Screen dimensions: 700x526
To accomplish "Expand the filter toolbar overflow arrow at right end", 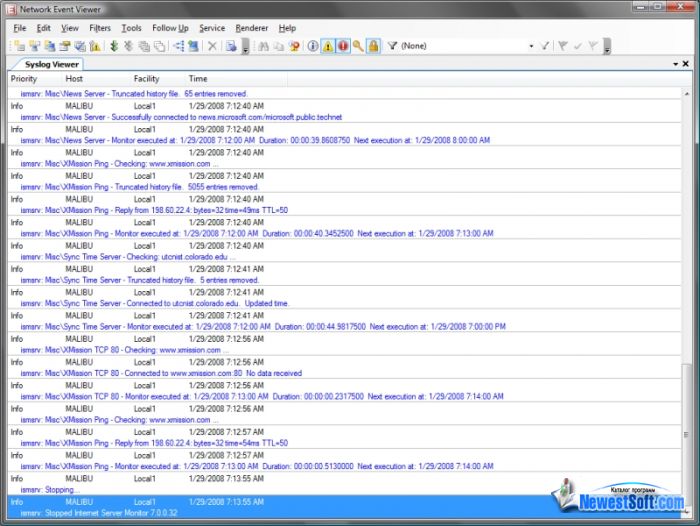I will pos(607,47).
